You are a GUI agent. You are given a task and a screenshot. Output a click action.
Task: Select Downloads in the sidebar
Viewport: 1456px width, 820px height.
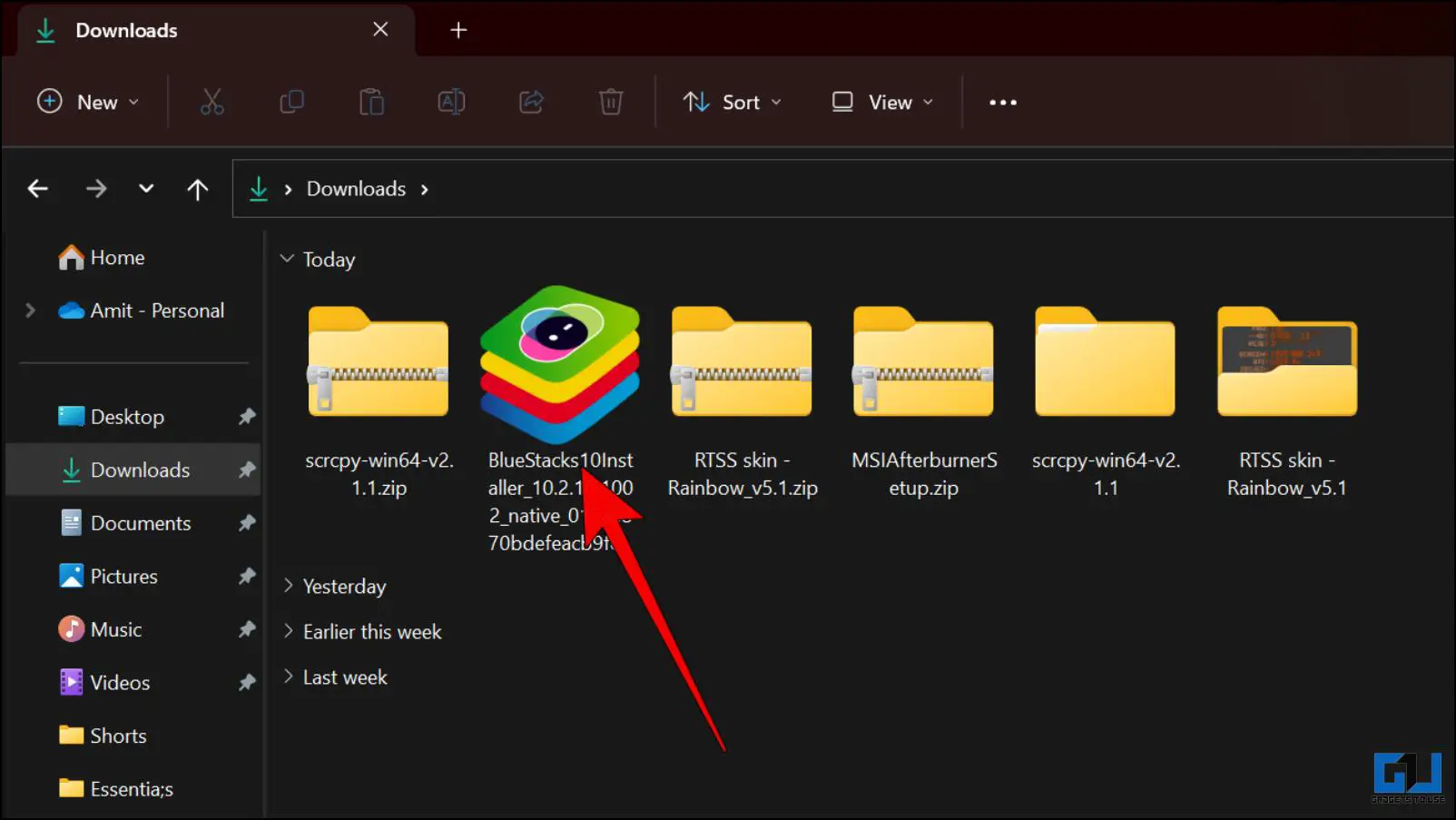pyautogui.click(x=133, y=469)
